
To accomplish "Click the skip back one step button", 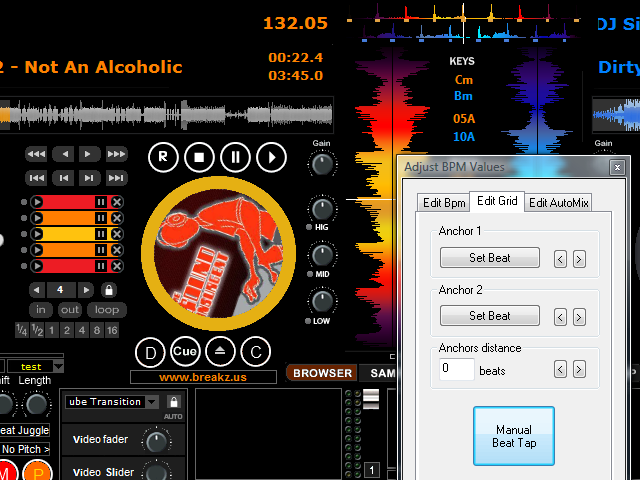I will [64, 178].
